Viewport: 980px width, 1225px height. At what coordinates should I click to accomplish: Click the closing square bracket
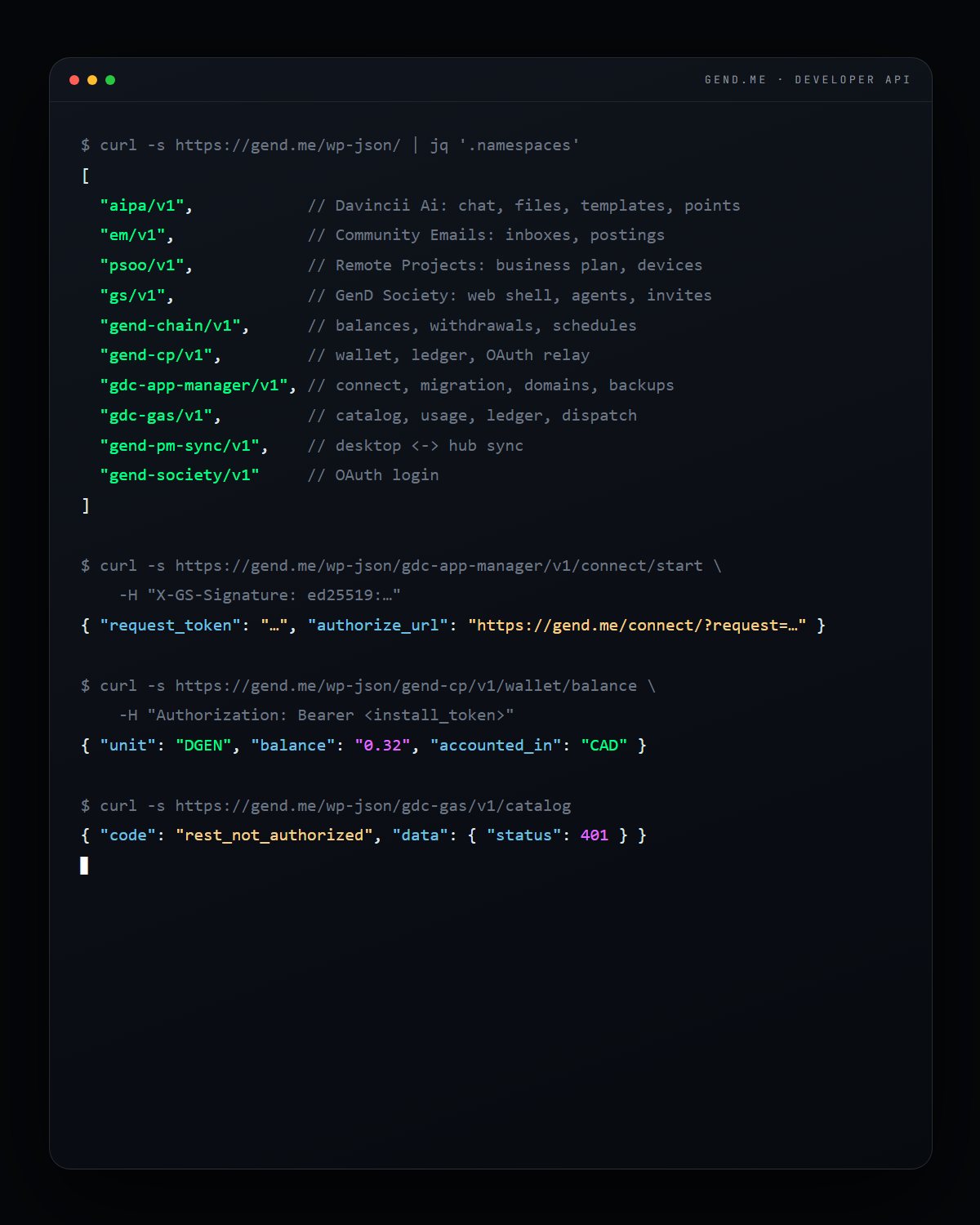[x=85, y=506]
